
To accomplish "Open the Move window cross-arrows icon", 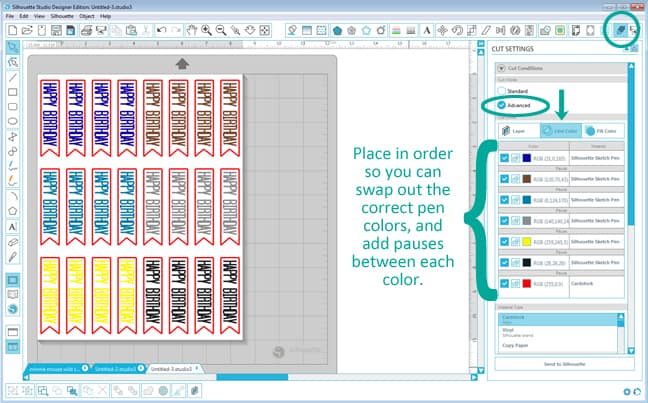I will pos(442,30).
